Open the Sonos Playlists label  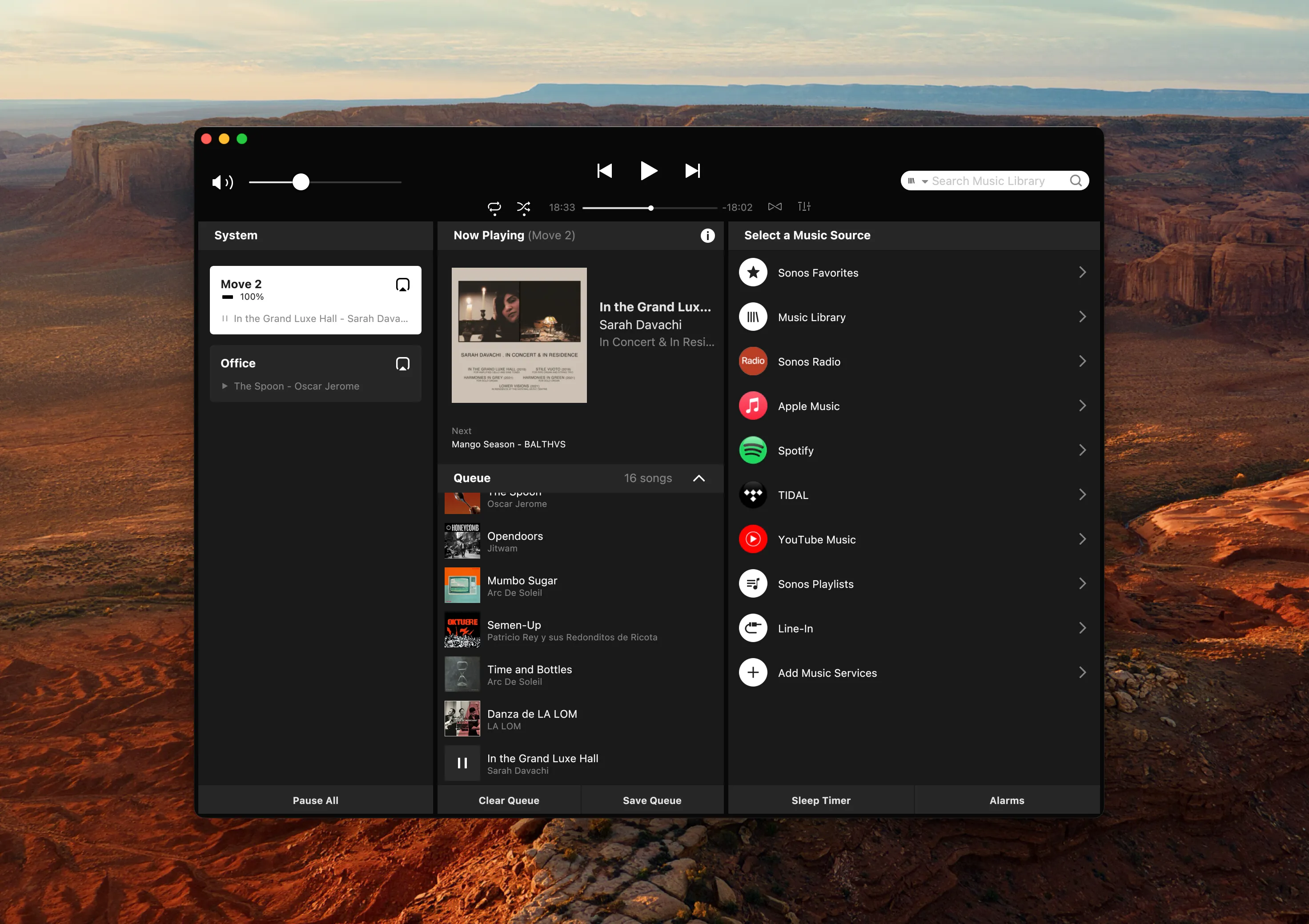[816, 584]
